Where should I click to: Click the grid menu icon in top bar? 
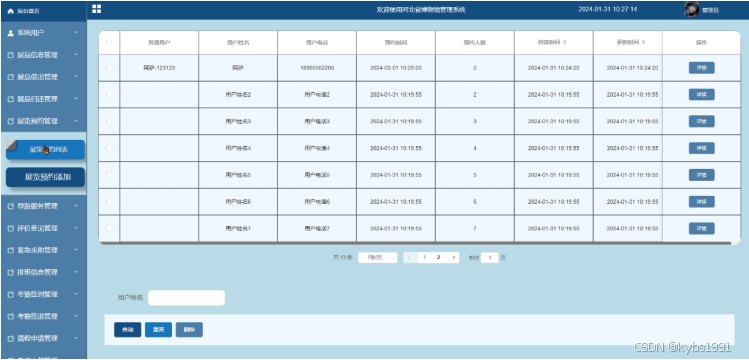pyautogui.click(x=96, y=9)
